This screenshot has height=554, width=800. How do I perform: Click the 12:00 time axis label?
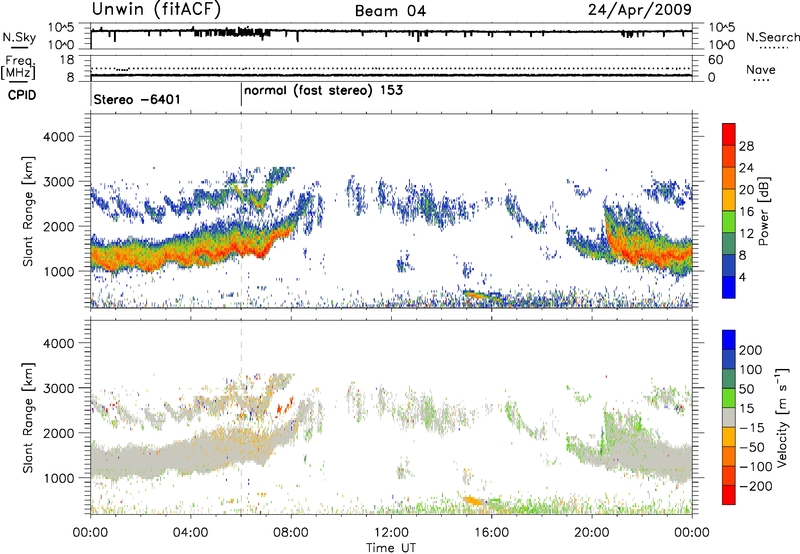[x=391, y=533]
